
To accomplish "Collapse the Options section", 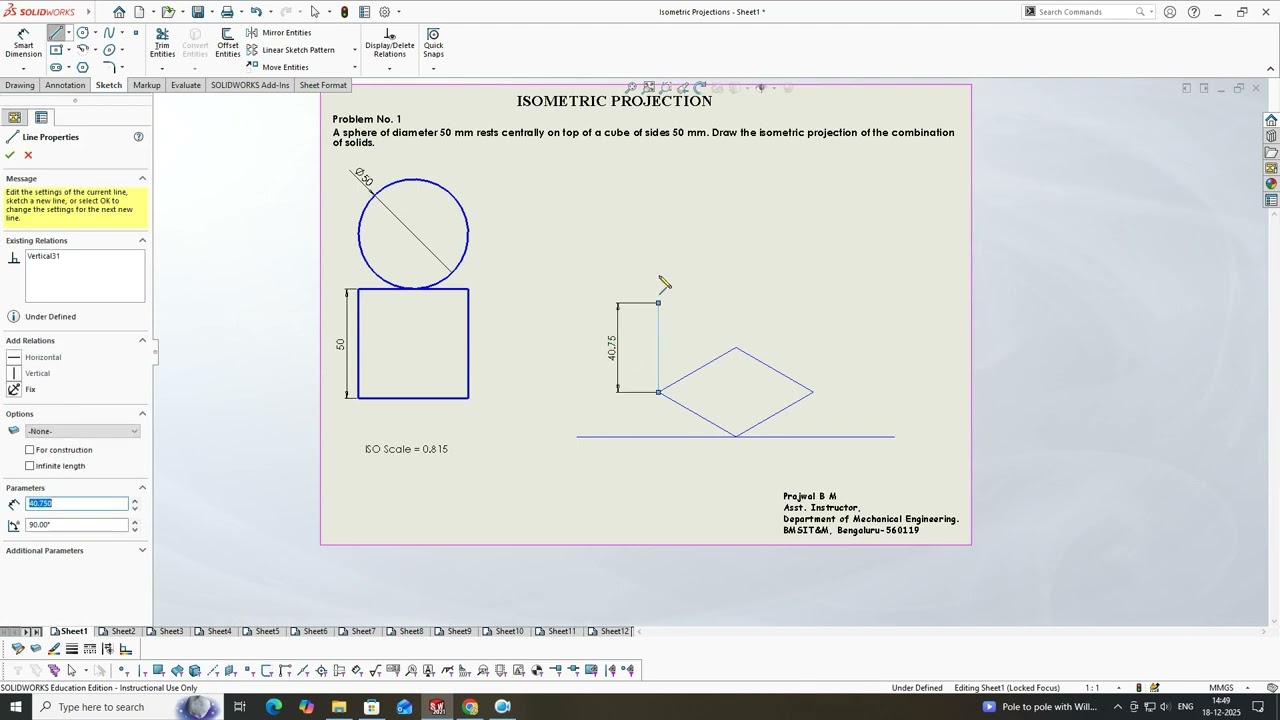I will point(142,413).
